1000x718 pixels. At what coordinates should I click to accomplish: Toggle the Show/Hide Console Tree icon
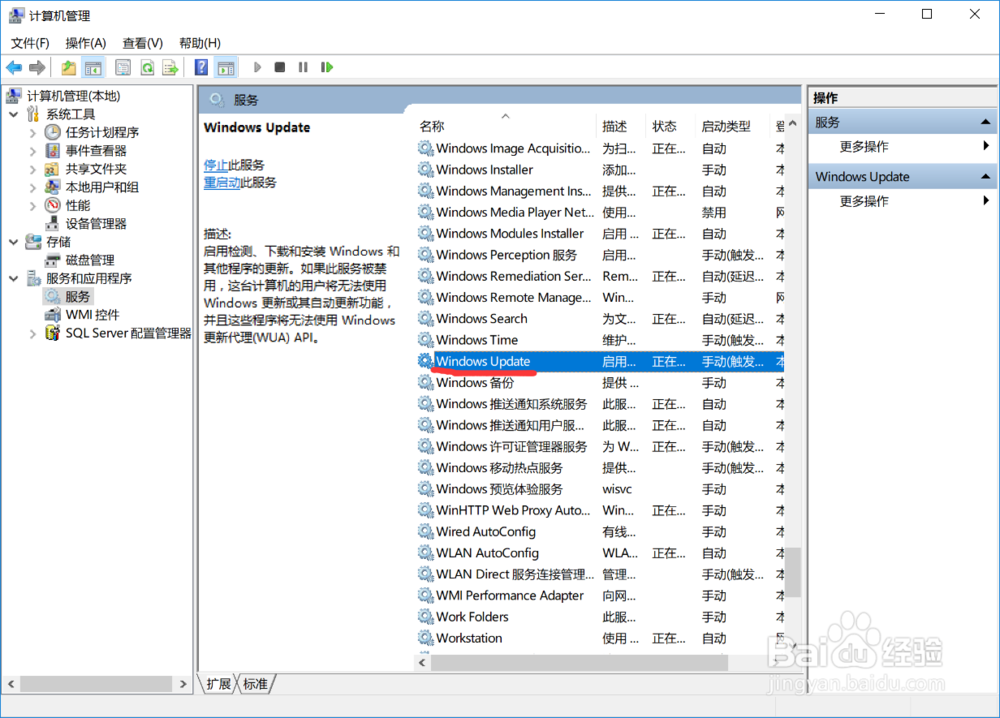point(93,67)
